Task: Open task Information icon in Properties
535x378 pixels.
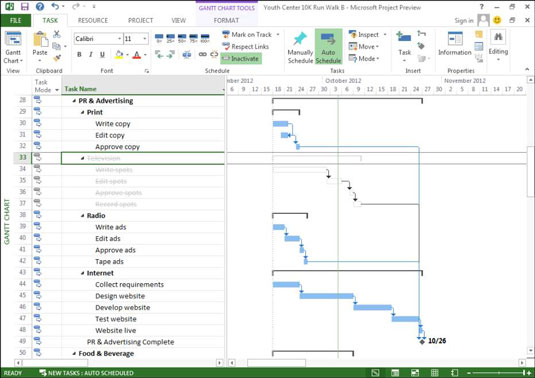Action: tap(455, 39)
